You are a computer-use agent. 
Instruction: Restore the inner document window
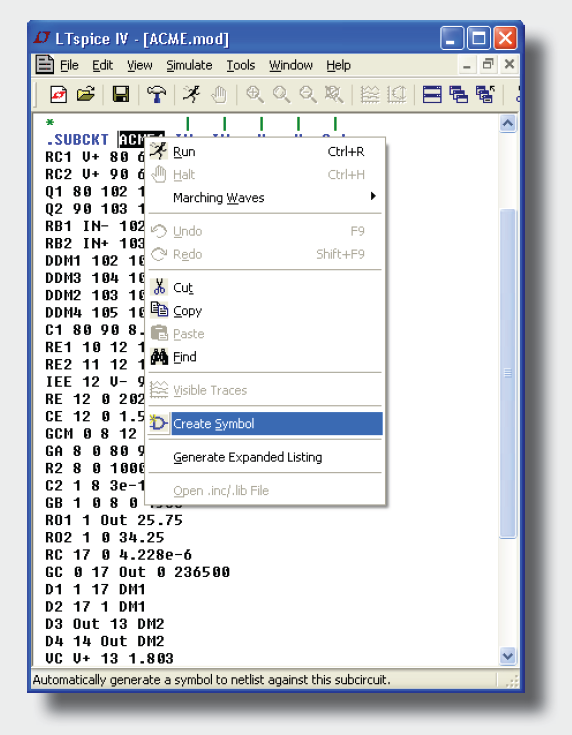coord(488,64)
